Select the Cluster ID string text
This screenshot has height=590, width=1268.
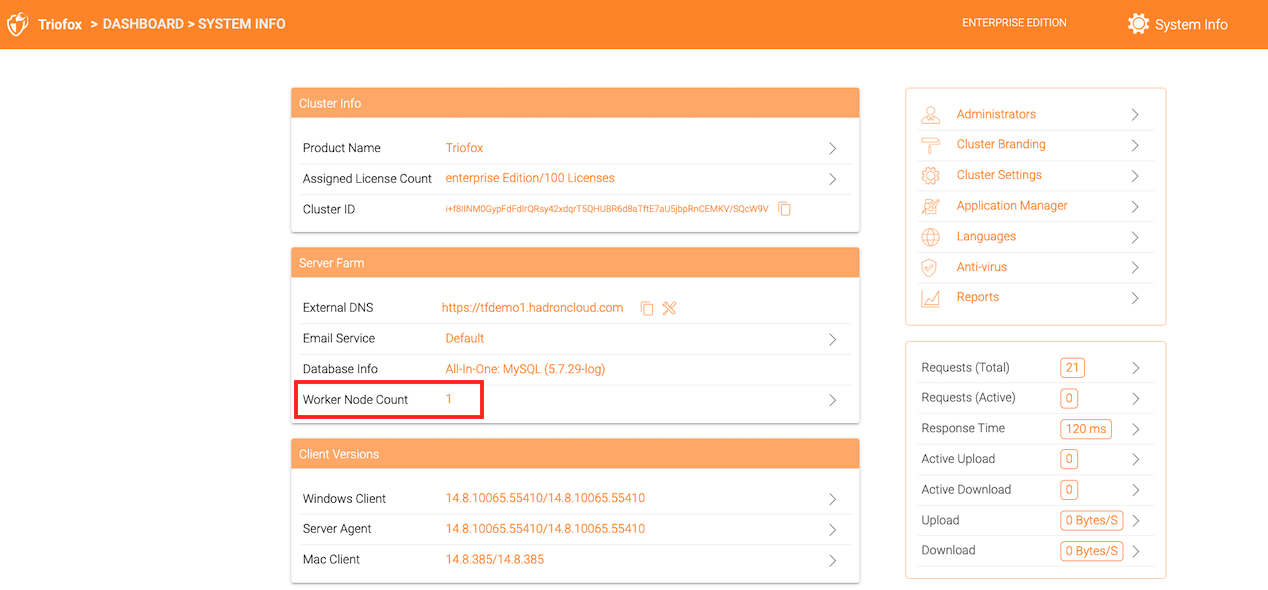click(x=607, y=209)
